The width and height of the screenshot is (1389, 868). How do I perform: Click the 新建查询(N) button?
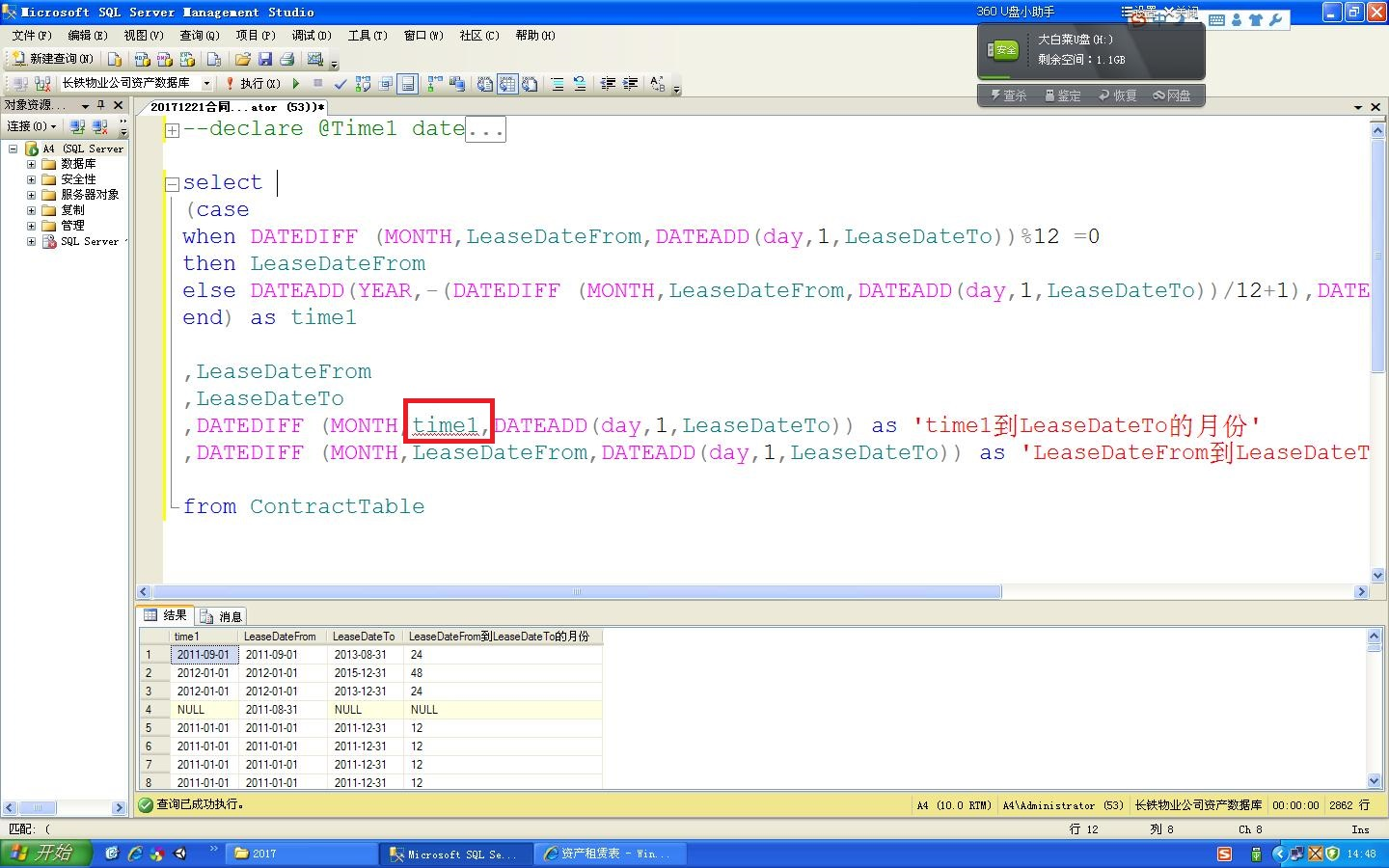click(53, 60)
